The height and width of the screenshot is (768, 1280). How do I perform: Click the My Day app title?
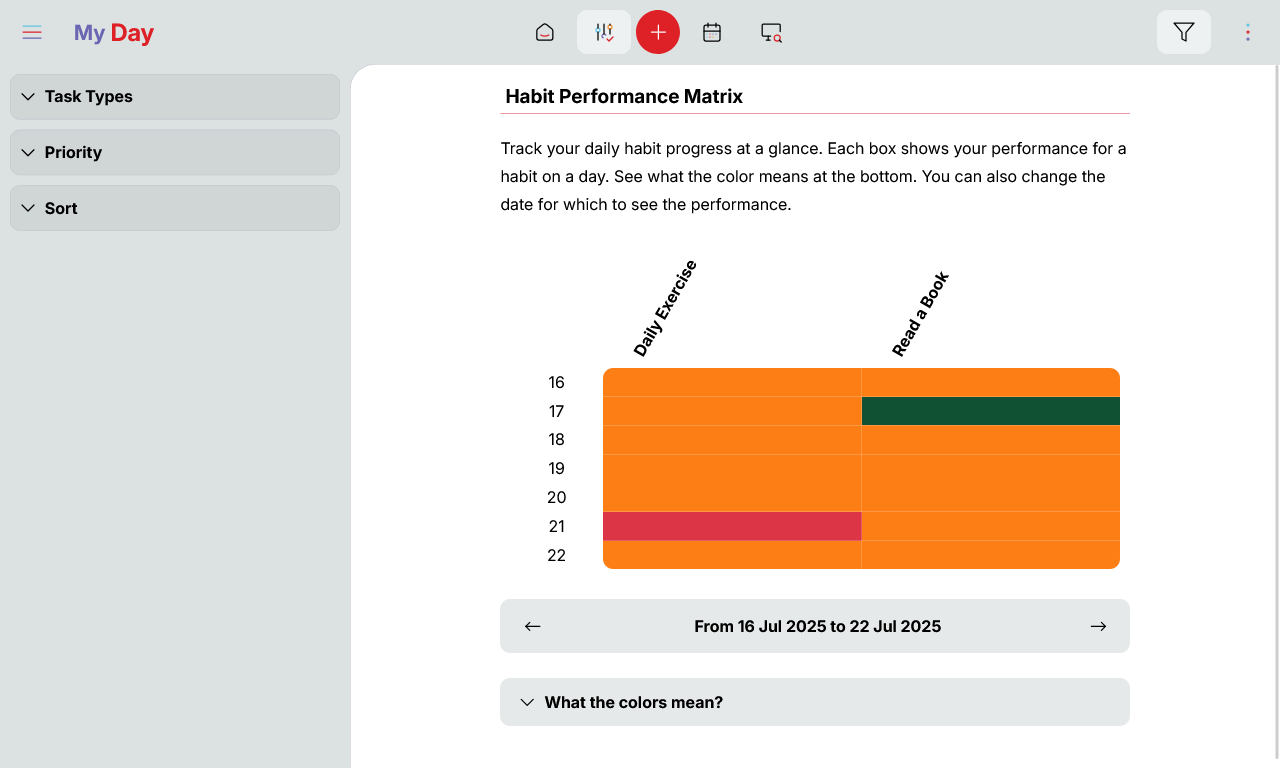[x=114, y=33]
